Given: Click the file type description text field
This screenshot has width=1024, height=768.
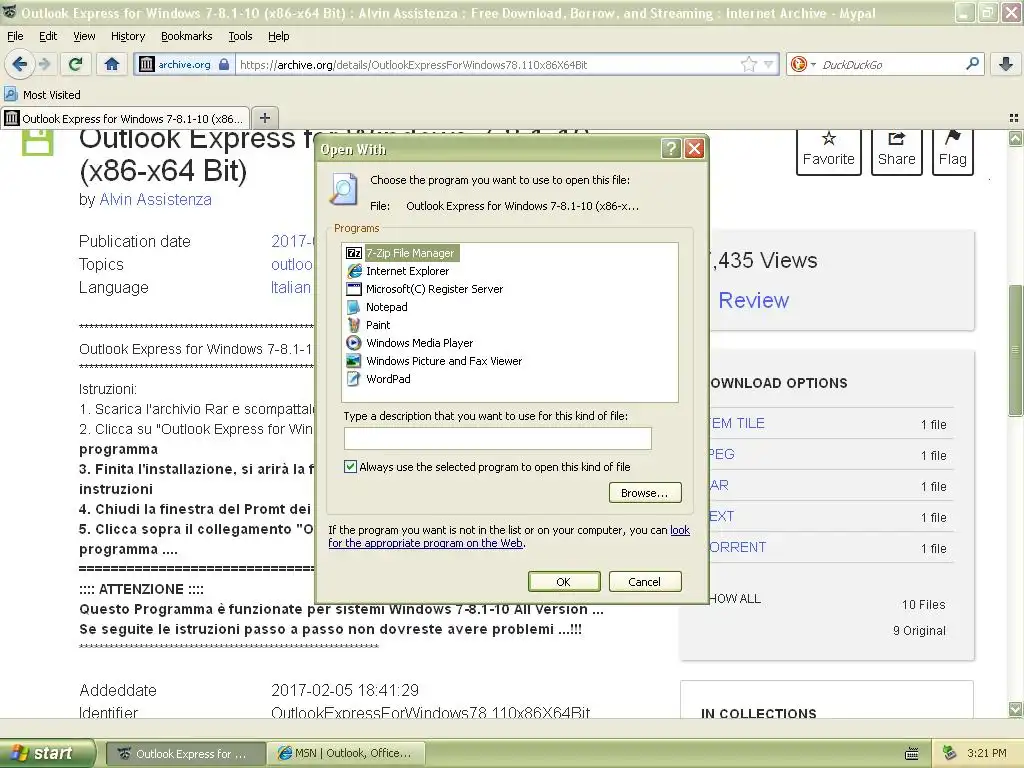Looking at the screenshot, I should (x=498, y=438).
